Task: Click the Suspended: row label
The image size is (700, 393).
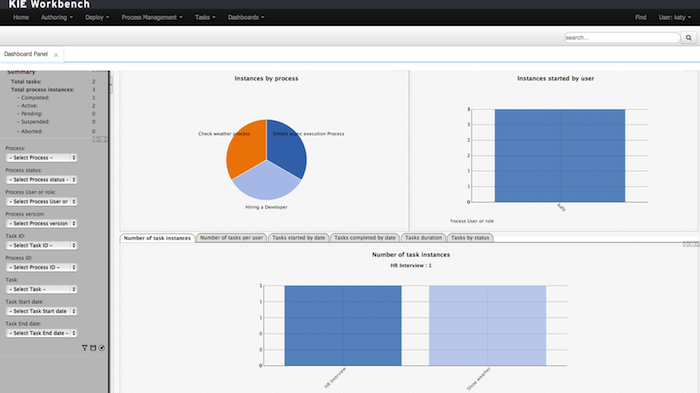Action: [35, 122]
